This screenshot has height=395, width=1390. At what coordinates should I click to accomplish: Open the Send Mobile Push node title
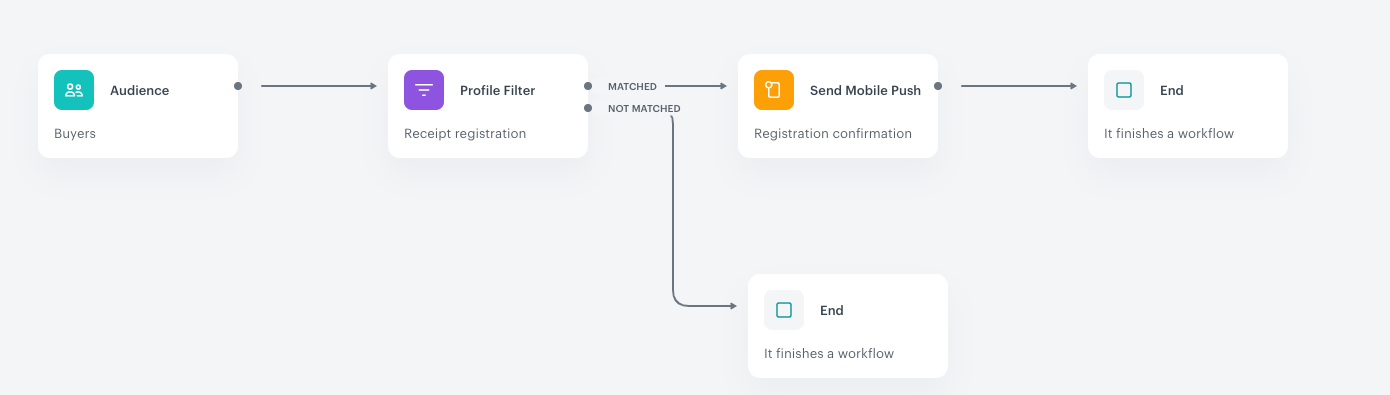[x=865, y=90]
